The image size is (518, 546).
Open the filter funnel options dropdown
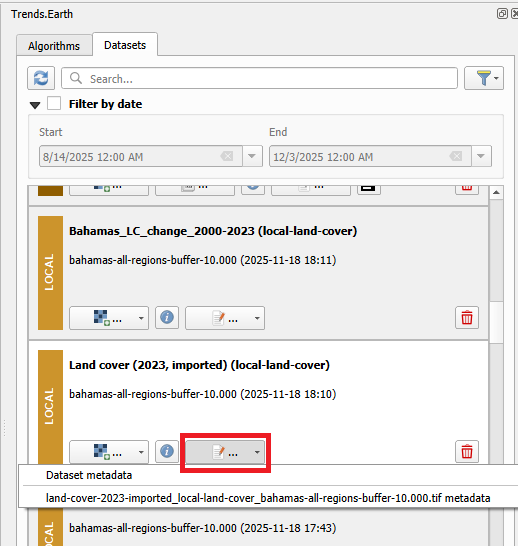(x=484, y=78)
